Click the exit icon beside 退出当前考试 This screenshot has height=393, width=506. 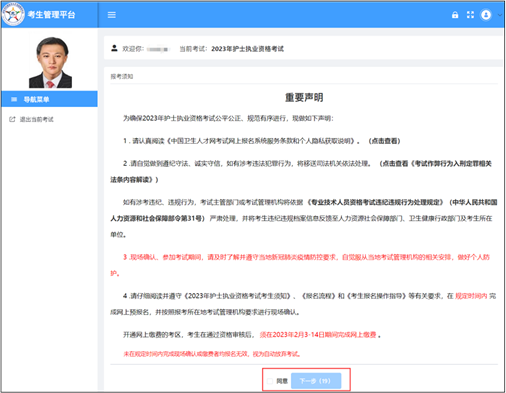tap(12, 119)
